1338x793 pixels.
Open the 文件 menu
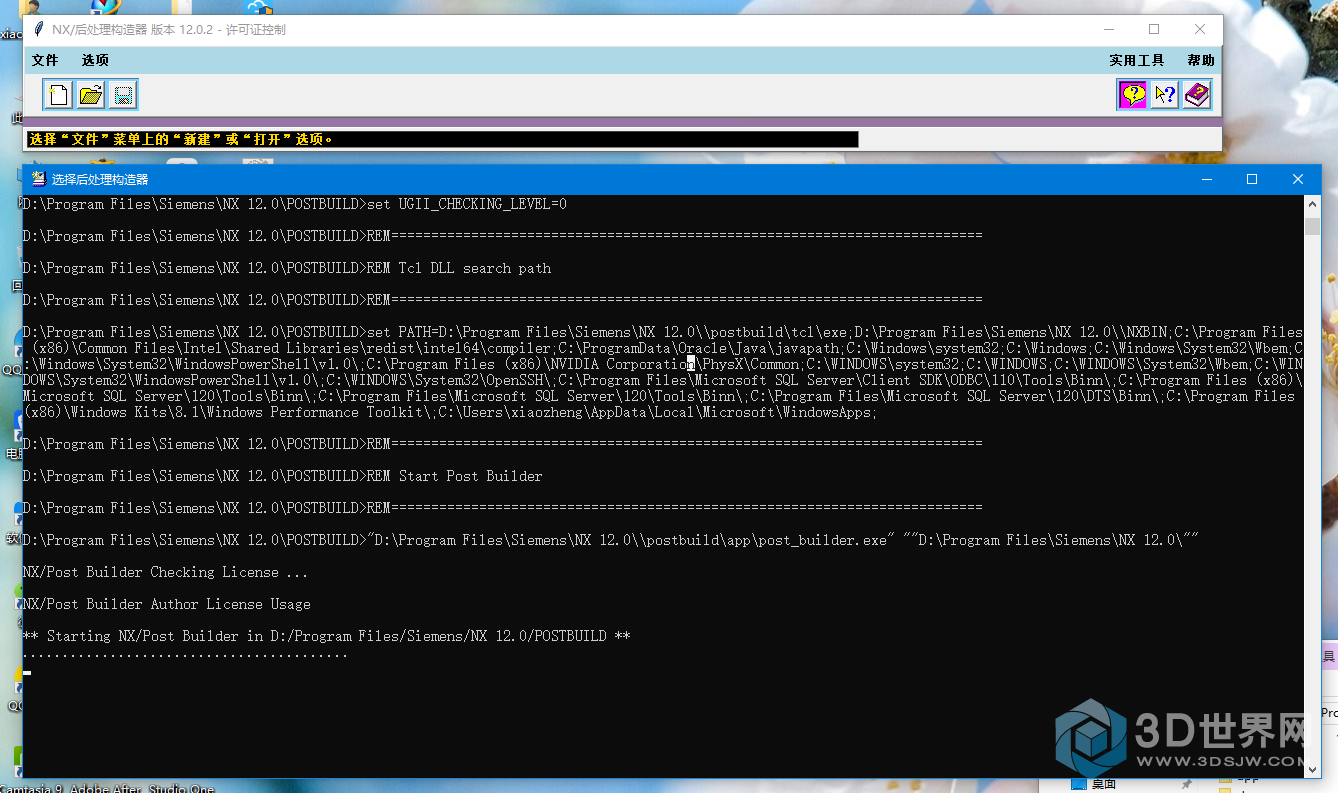(x=45, y=60)
